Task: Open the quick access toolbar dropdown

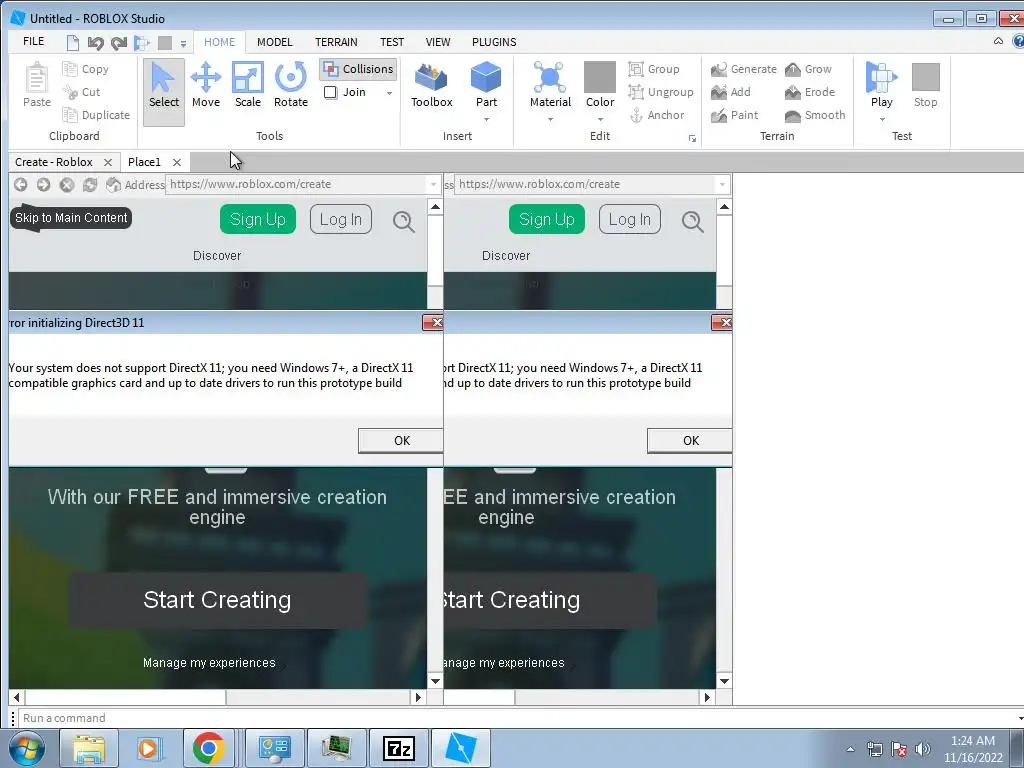Action: click(x=183, y=44)
